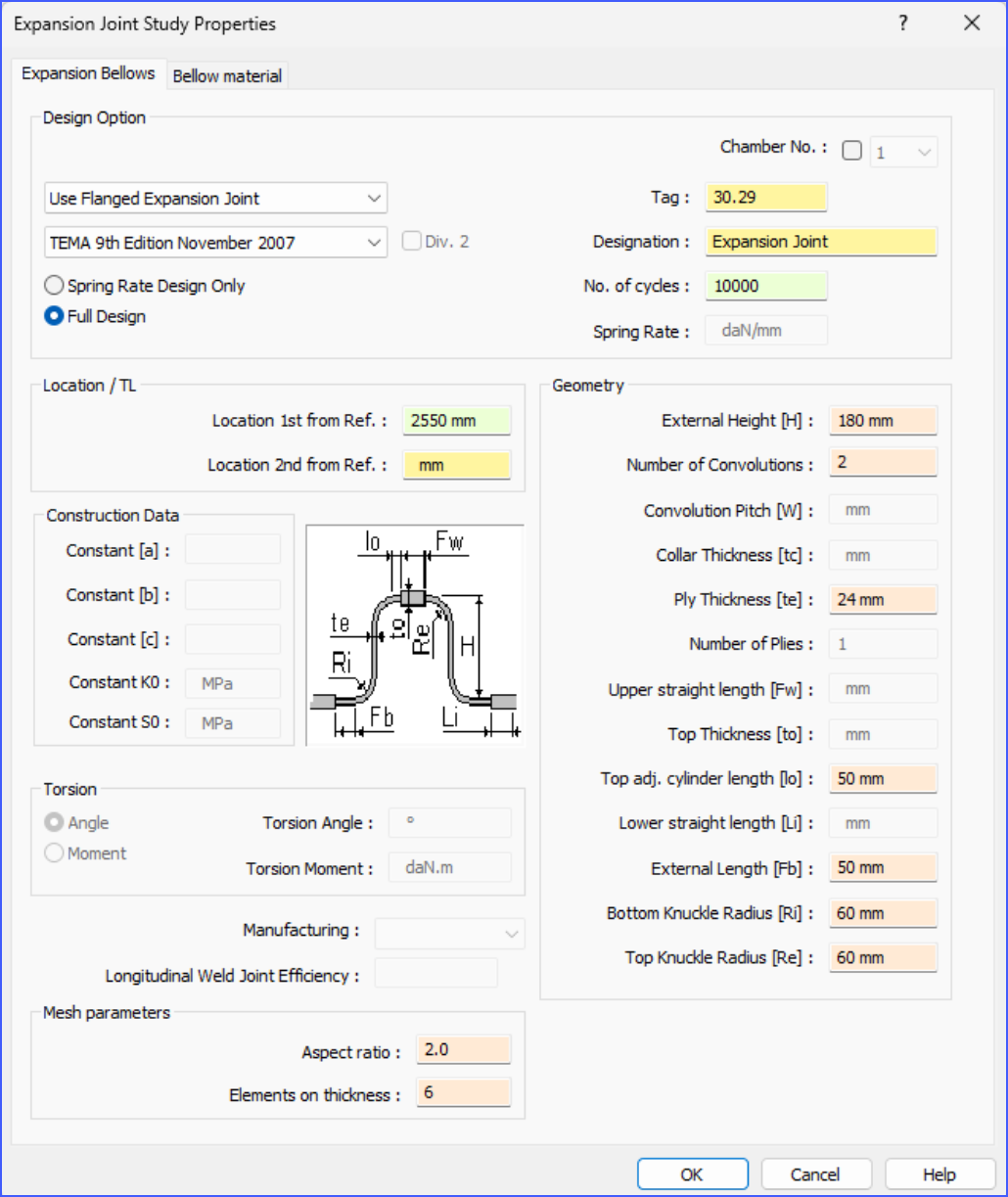Select Spring Rate Design Only option

54,286
